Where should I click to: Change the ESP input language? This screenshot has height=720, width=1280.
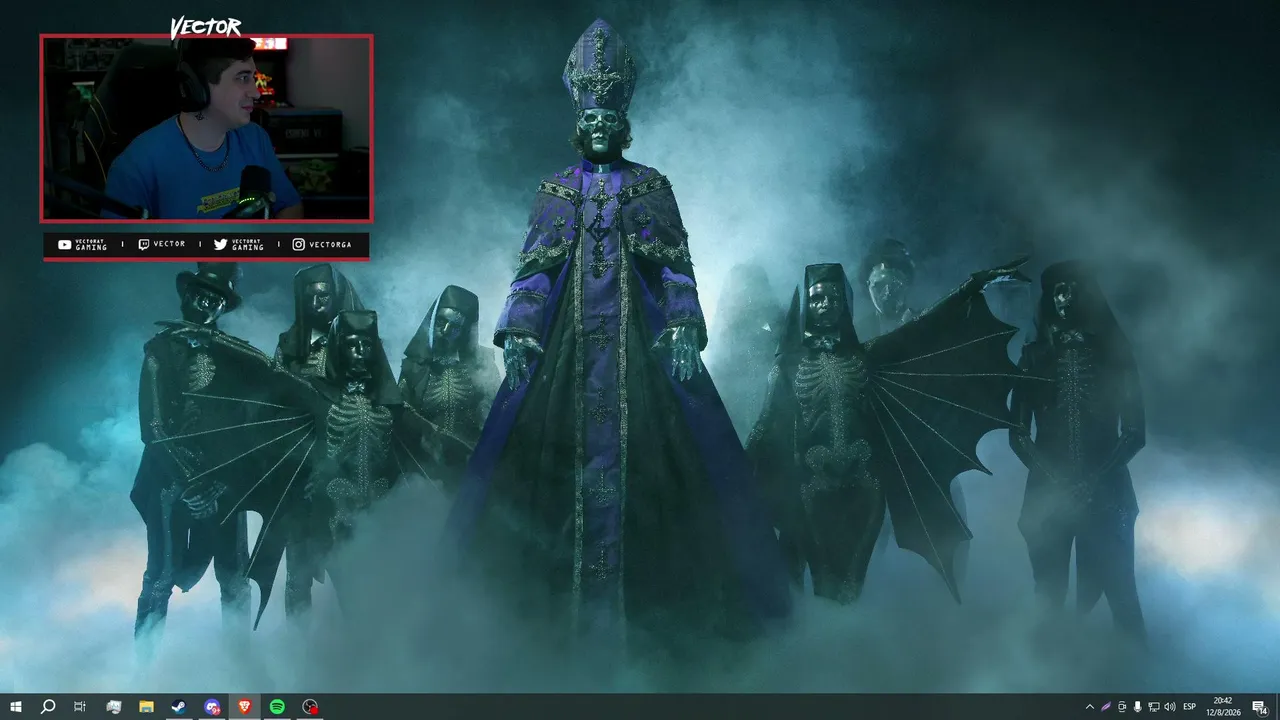click(x=1190, y=707)
